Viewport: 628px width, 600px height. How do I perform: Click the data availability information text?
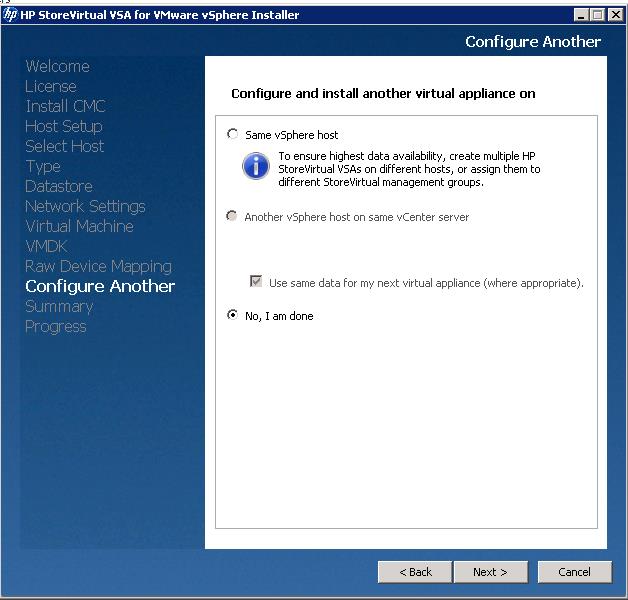tap(409, 169)
